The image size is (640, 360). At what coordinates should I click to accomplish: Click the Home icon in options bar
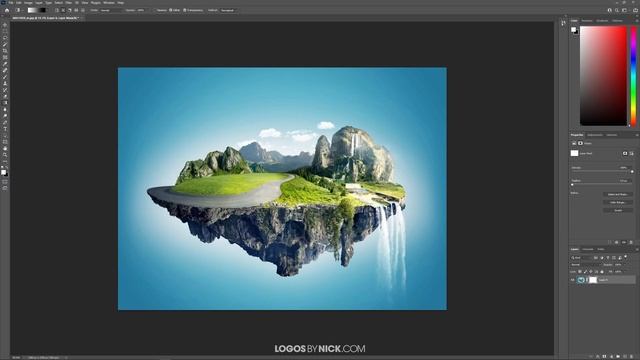click(x=7, y=10)
